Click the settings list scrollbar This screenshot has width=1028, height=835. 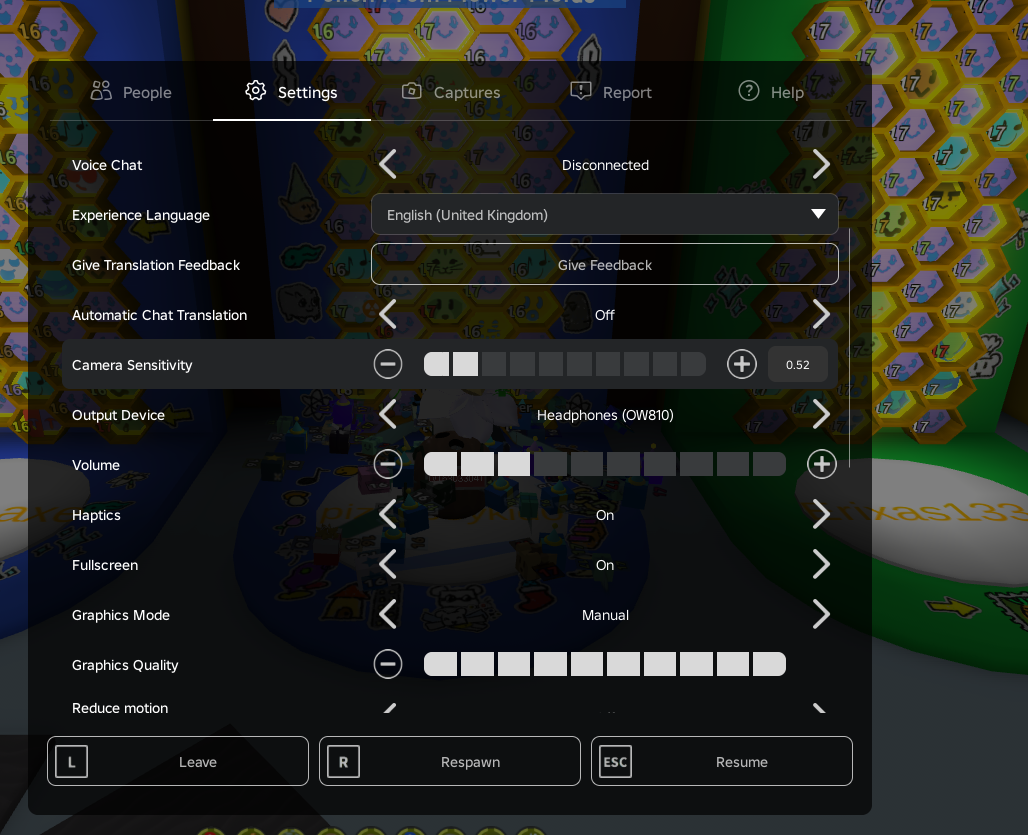(x=850, y=347)
